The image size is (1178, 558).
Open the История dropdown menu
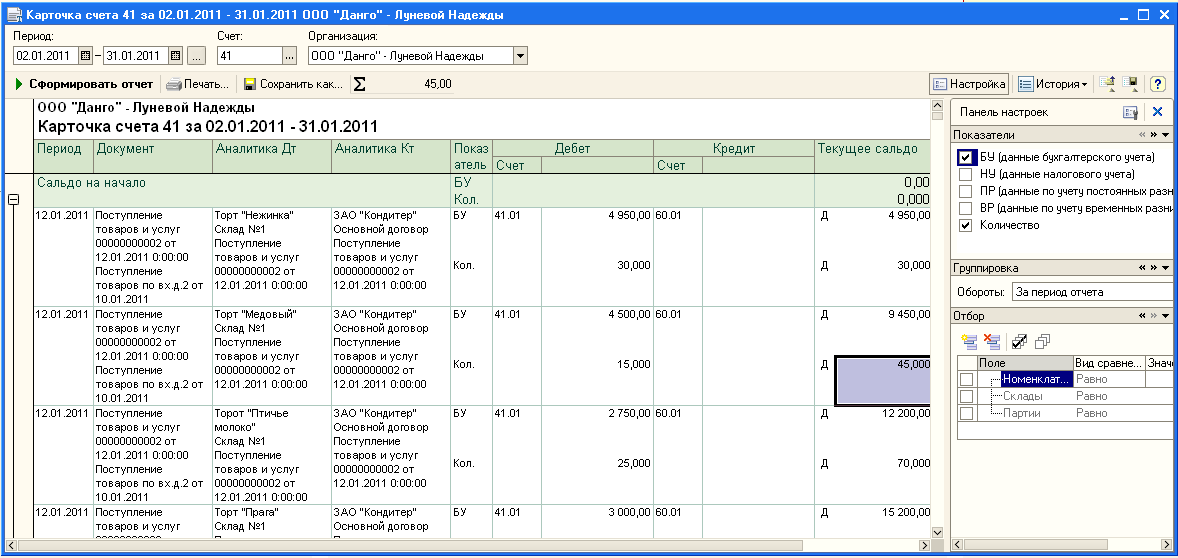point(1053,84)
